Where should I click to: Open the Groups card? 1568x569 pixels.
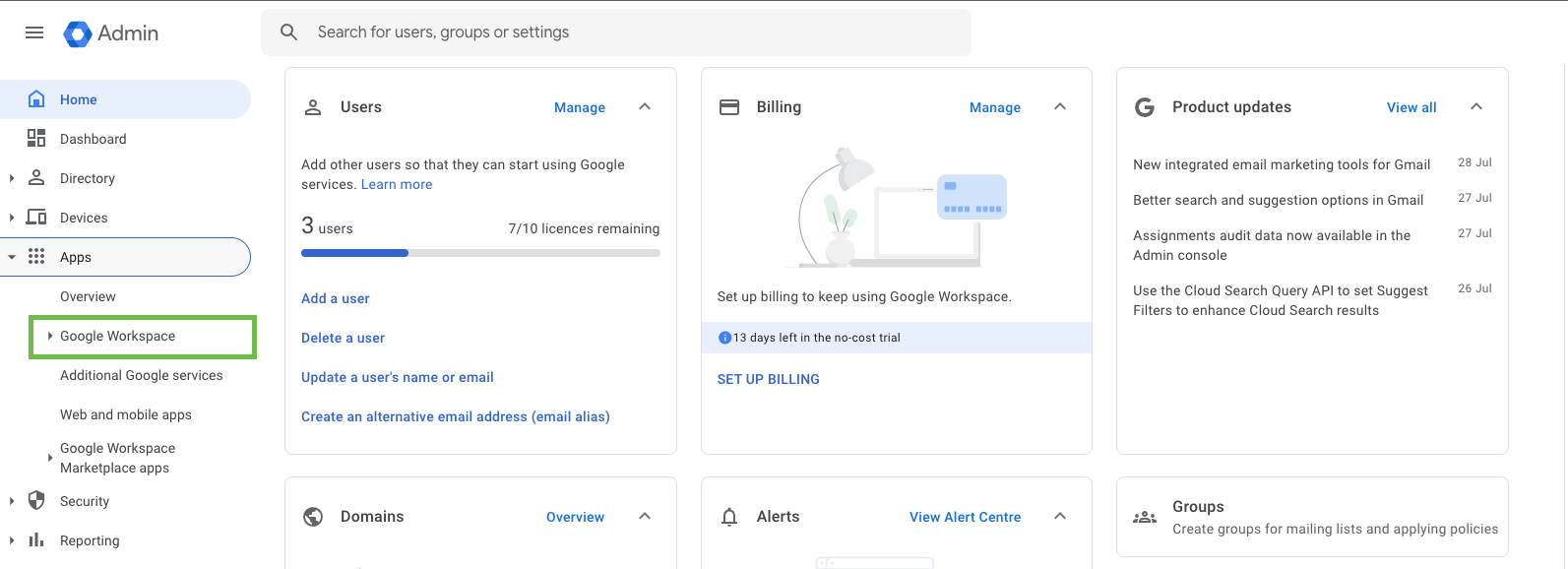pyautogui.click(x=1312, y=517)
